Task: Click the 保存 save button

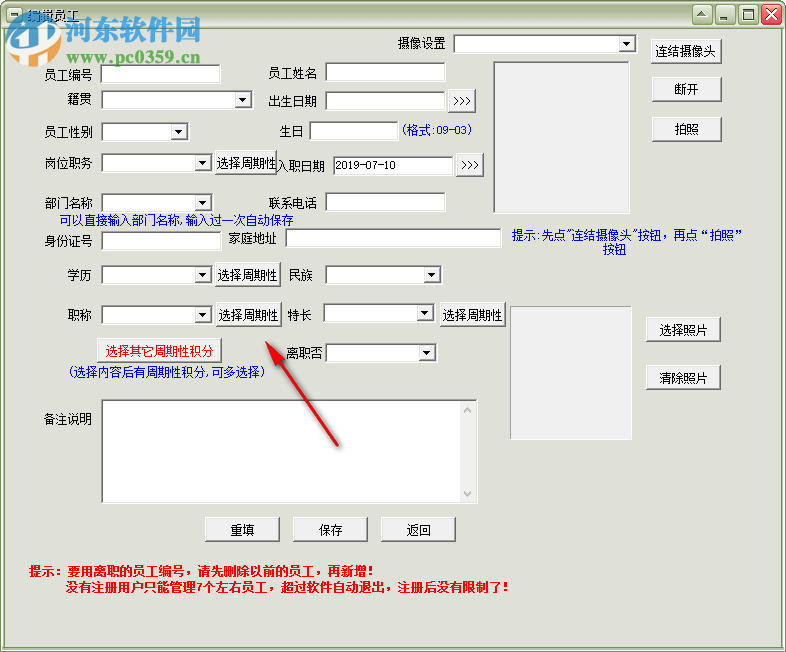Action: (330, 530)
